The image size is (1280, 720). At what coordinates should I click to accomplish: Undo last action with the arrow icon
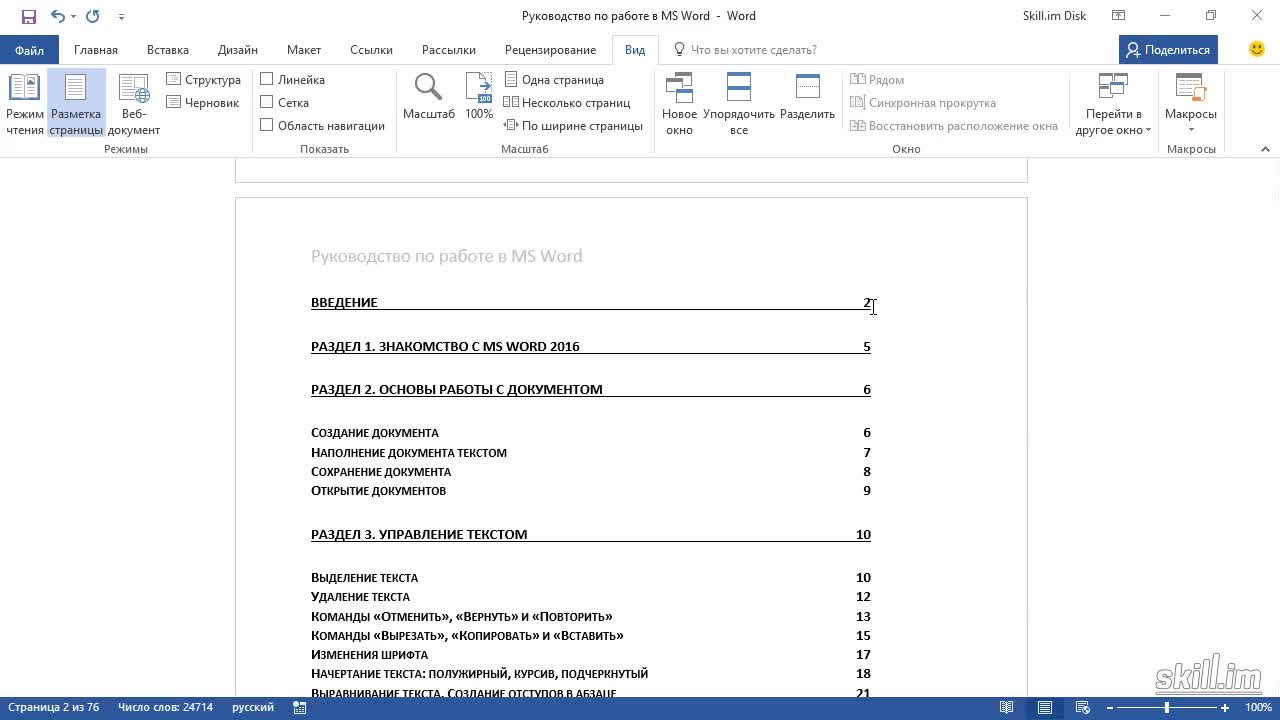point(57,16)
